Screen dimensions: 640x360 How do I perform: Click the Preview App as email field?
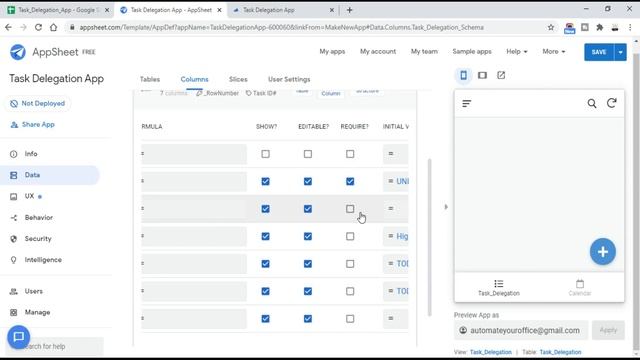pos(521,330)
